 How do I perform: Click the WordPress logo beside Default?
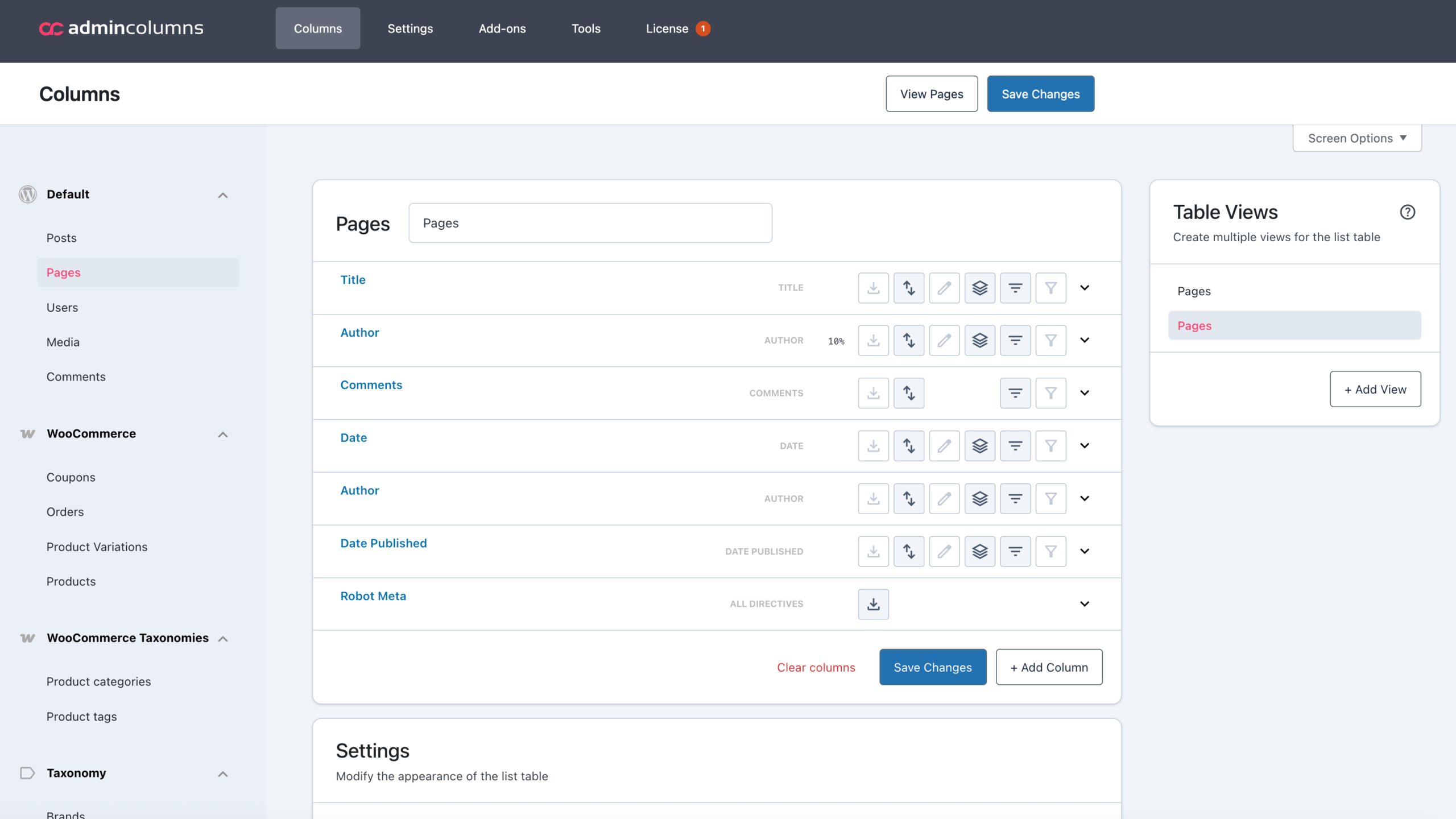click(27, 195)
